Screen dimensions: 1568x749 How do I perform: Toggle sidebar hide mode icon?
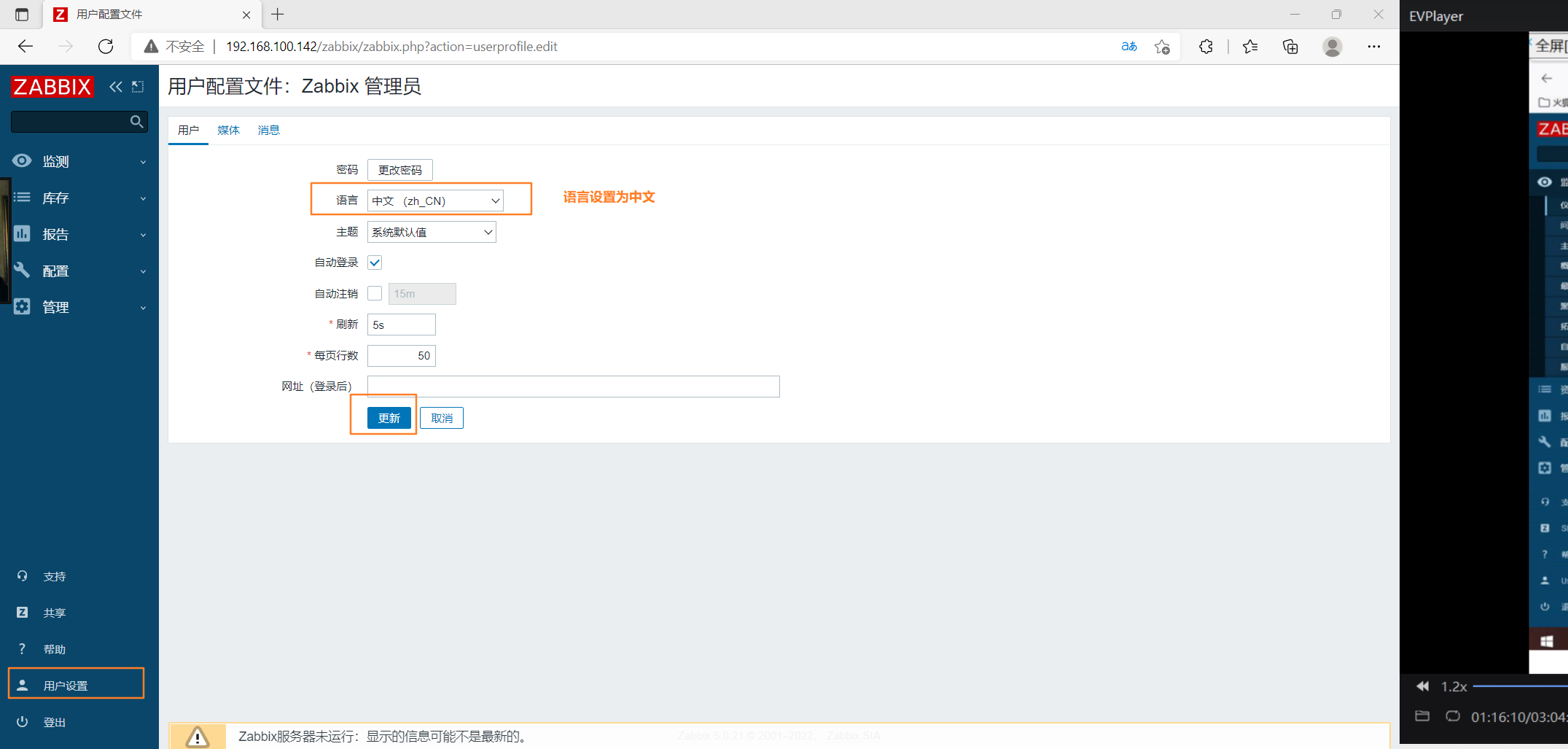click(138, 87)
